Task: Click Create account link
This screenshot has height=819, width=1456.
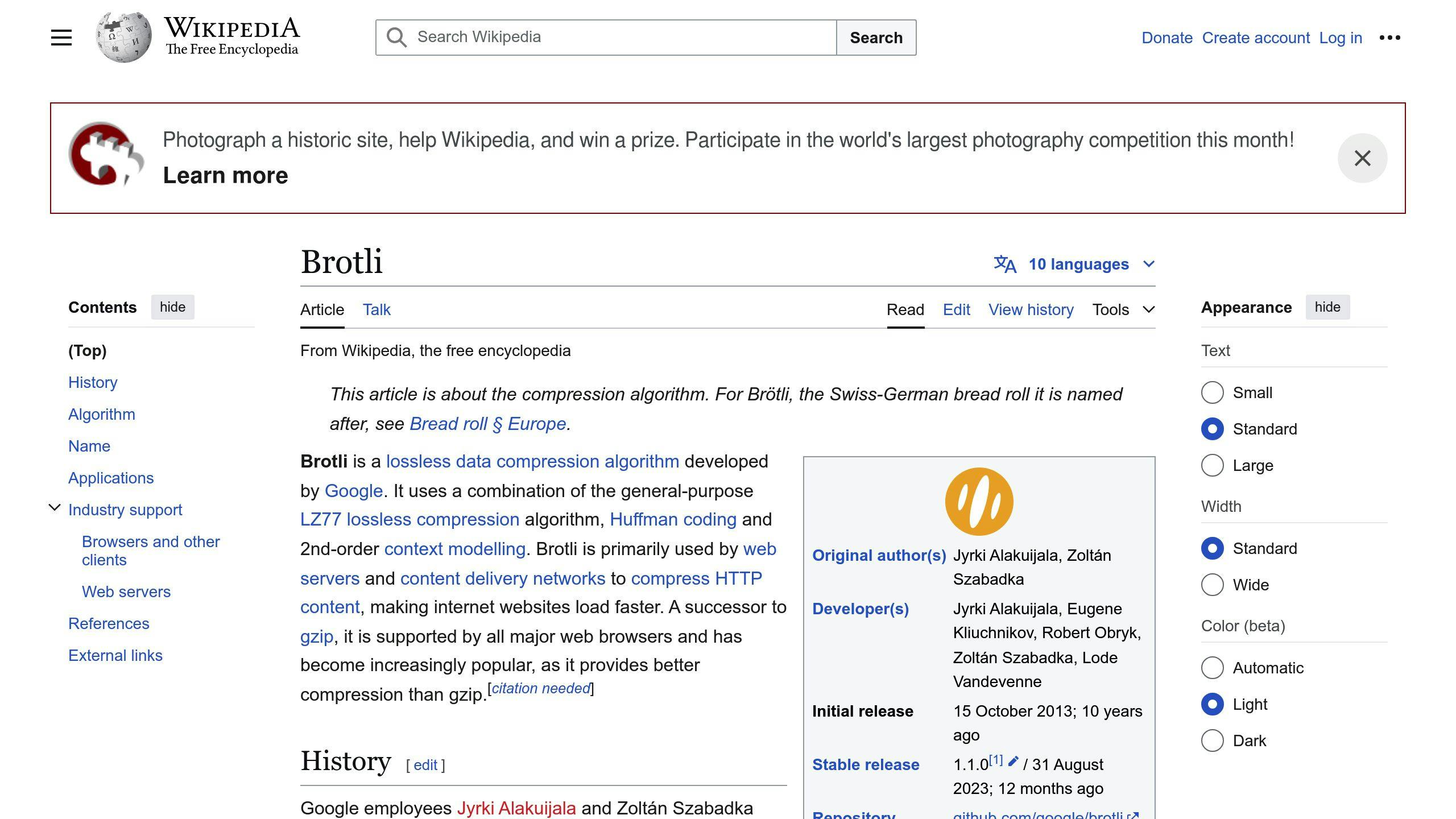Action: pos(1256,38)
